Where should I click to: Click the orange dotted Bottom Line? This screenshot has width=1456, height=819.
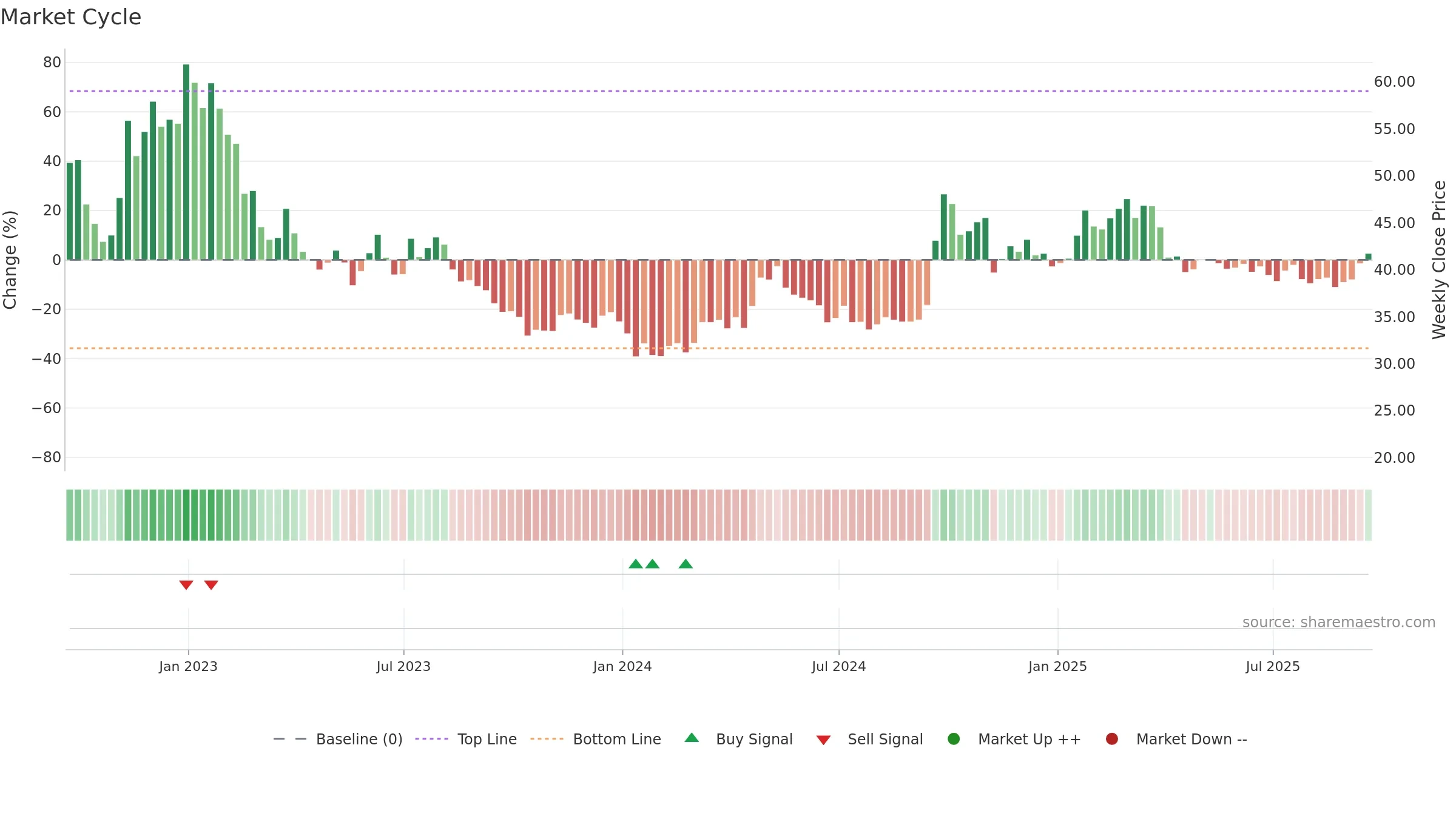[719, 348]
